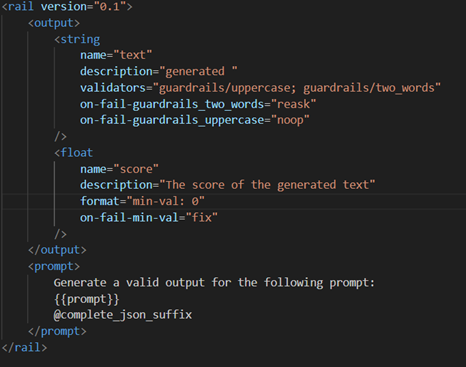This screenshot has width=466, height=367.
Task: Click the on-fail-min-val "fix" value
Action: 202,218
